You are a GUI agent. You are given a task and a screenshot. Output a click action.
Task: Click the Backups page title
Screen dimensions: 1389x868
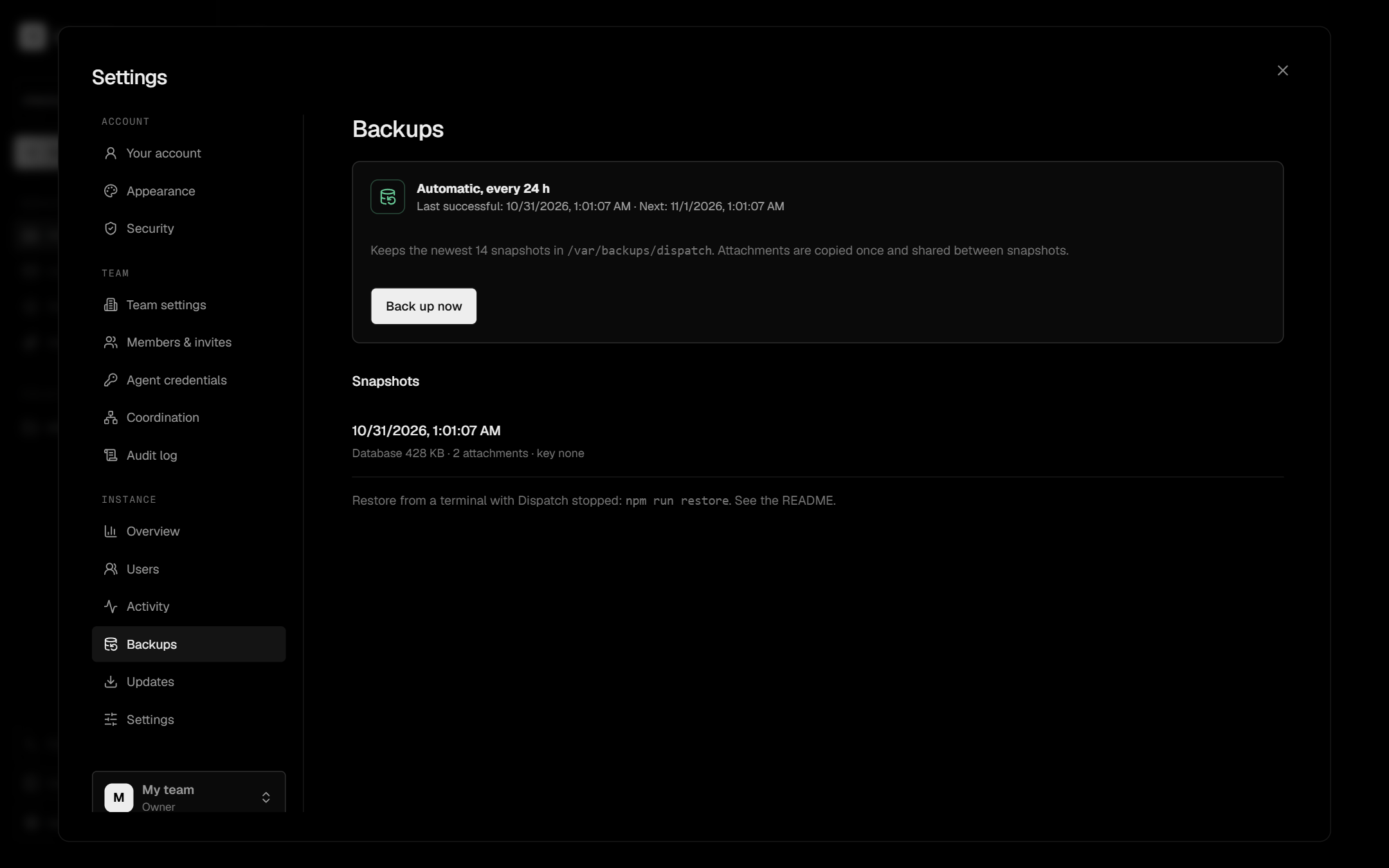click(398, 129)
